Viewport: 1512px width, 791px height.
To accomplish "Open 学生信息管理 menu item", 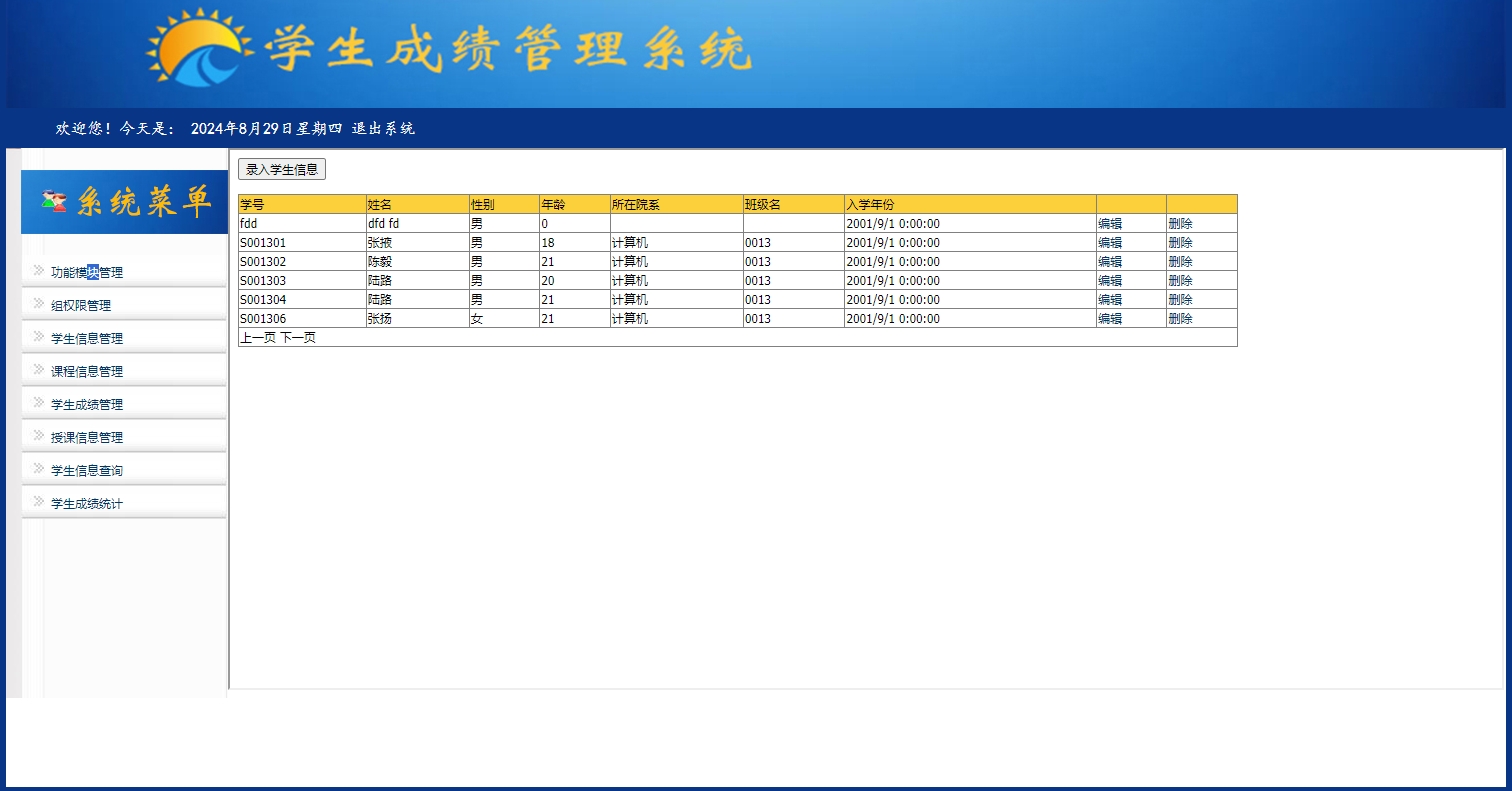I will pyautogui.click(x=87, y=338).
